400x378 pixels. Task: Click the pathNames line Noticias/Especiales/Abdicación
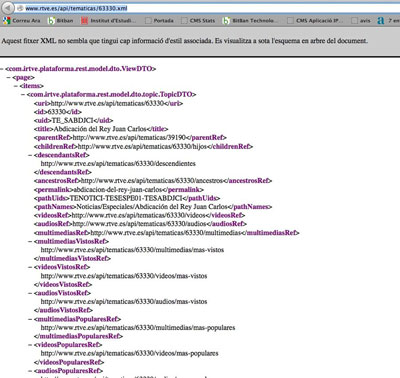pyautogui.click(x=153, y=207)
